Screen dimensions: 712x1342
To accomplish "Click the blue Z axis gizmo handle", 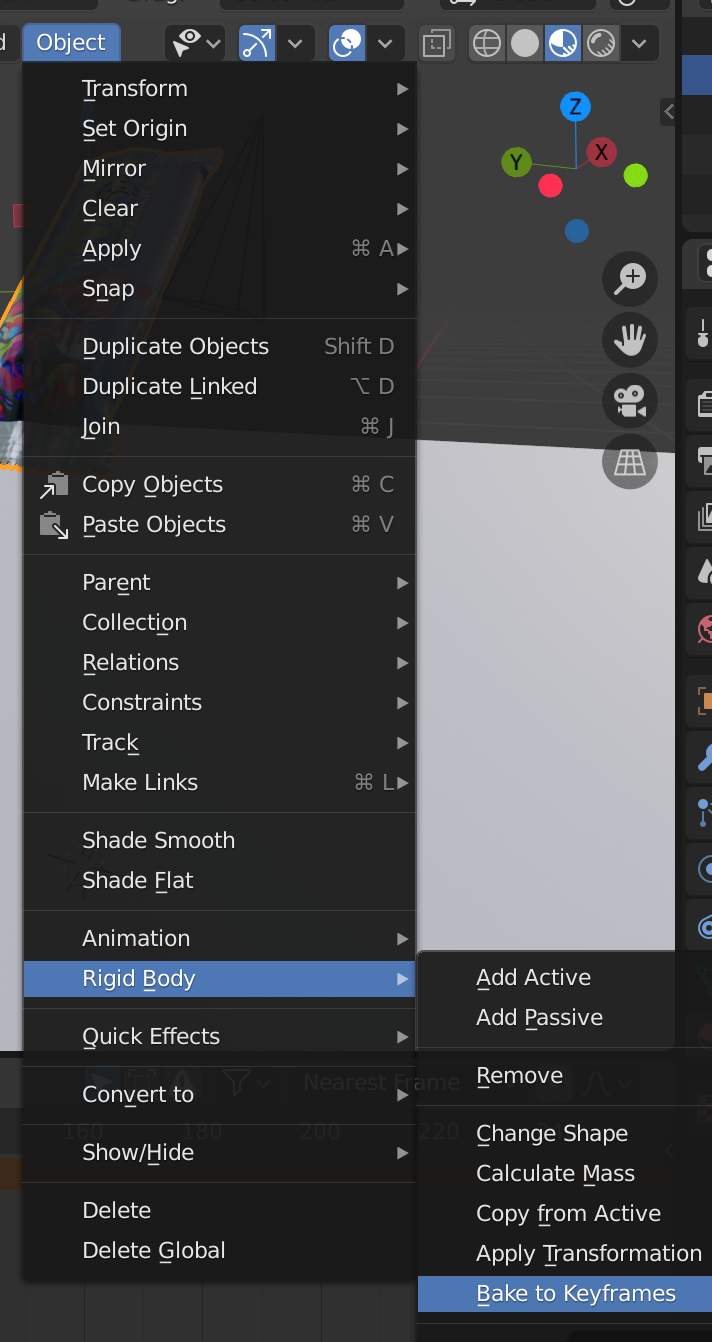I will click(x=574, y=107).
